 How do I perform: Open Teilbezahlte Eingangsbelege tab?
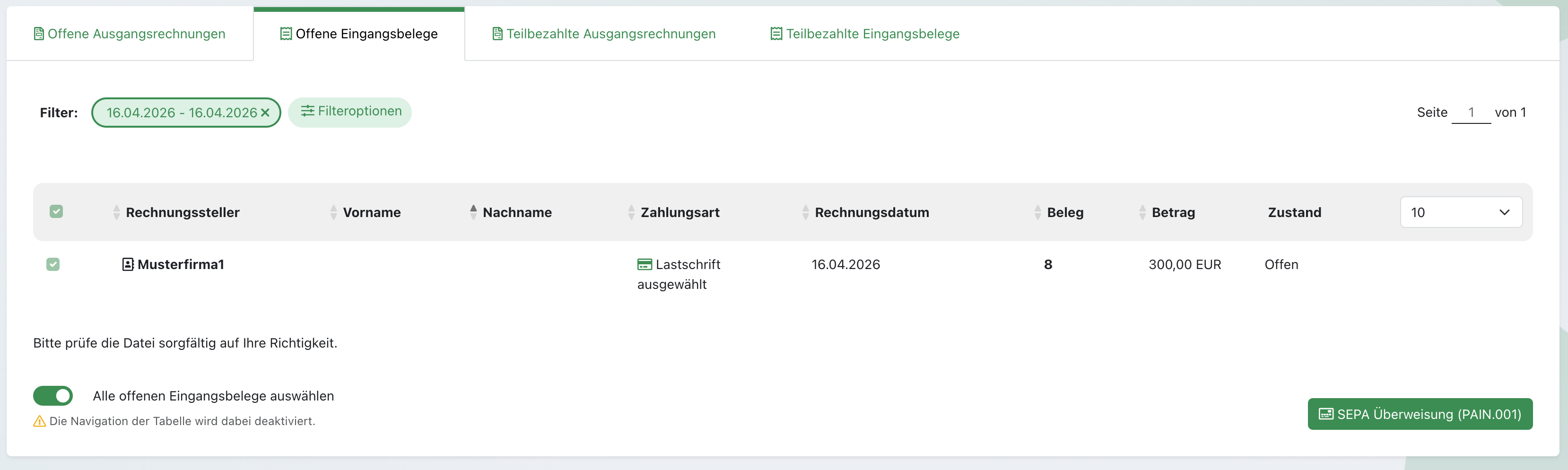(871, 34)
